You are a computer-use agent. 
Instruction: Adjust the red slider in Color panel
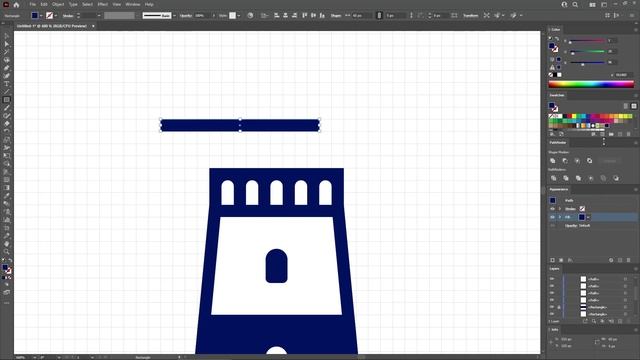(x=587, y=41)
